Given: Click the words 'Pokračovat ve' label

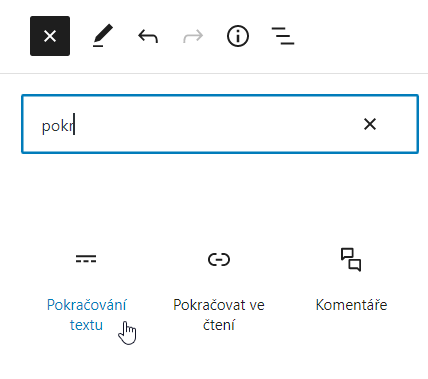Looking at the screenshot, I should coord(219,305).
